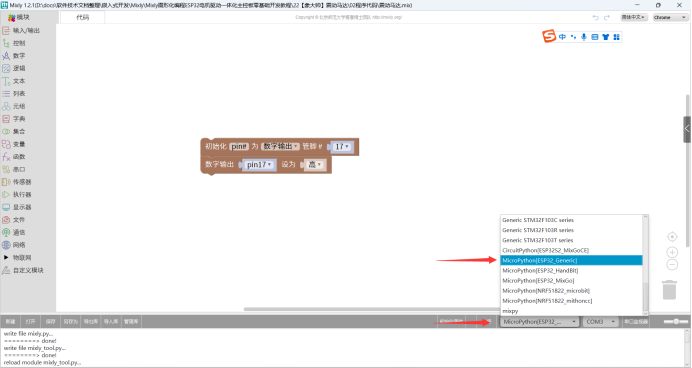This screenshot has width=692, height=368.
Task: Click the Sogou microphone voice input icon
Action: 584,37
